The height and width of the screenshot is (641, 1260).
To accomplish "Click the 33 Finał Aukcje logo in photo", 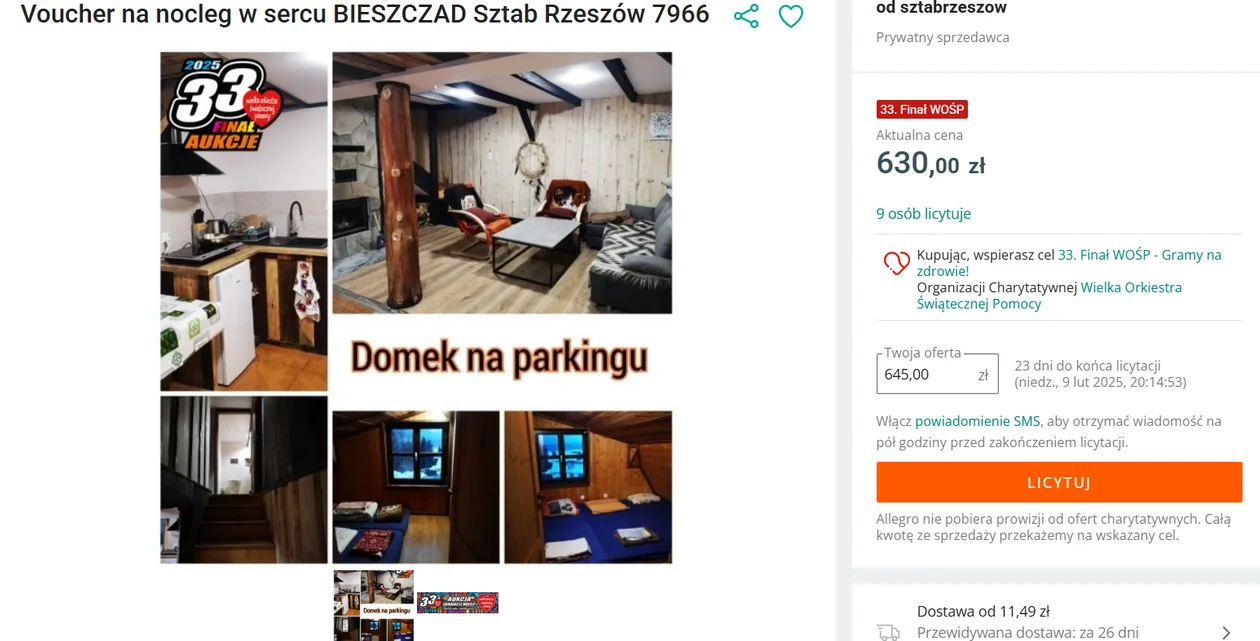I will pyautogui.click(x=226, y=104).
